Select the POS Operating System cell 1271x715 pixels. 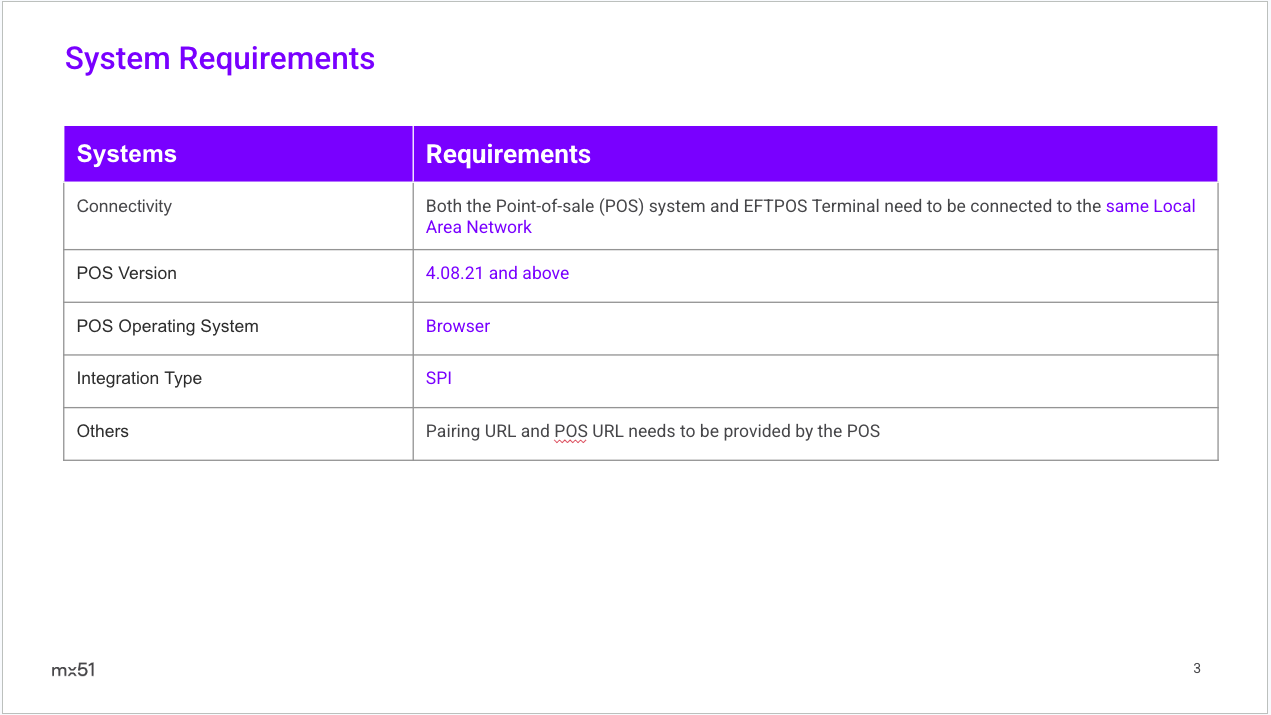pyautogui.click(x=167, y=326)
